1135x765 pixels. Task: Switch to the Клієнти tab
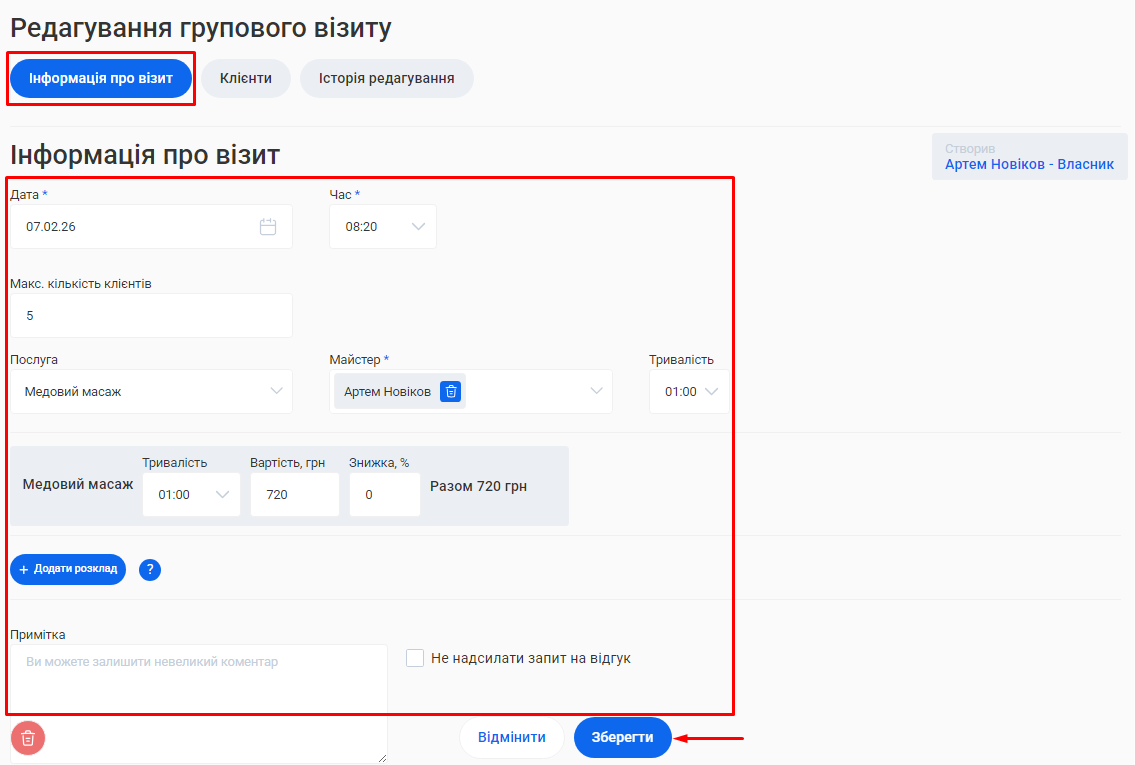(246, 78)
